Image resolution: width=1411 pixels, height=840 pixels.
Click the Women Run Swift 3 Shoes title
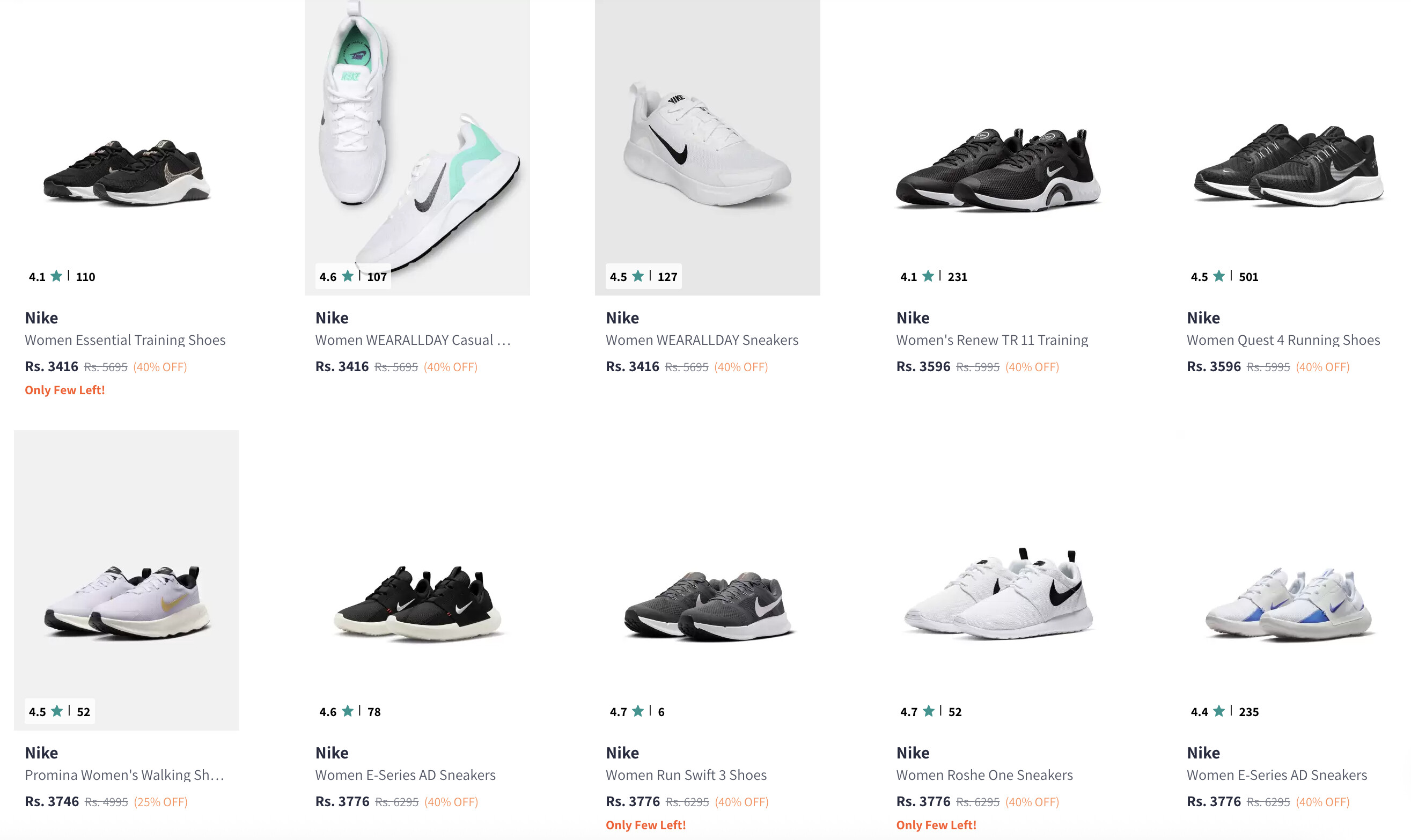[686, 775]
